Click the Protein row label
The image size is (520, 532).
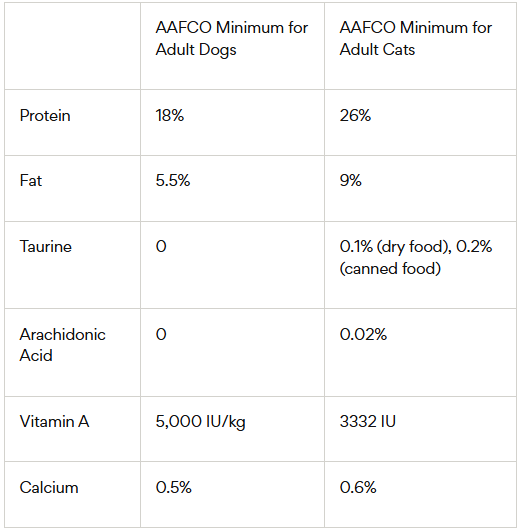coord(45,115)
